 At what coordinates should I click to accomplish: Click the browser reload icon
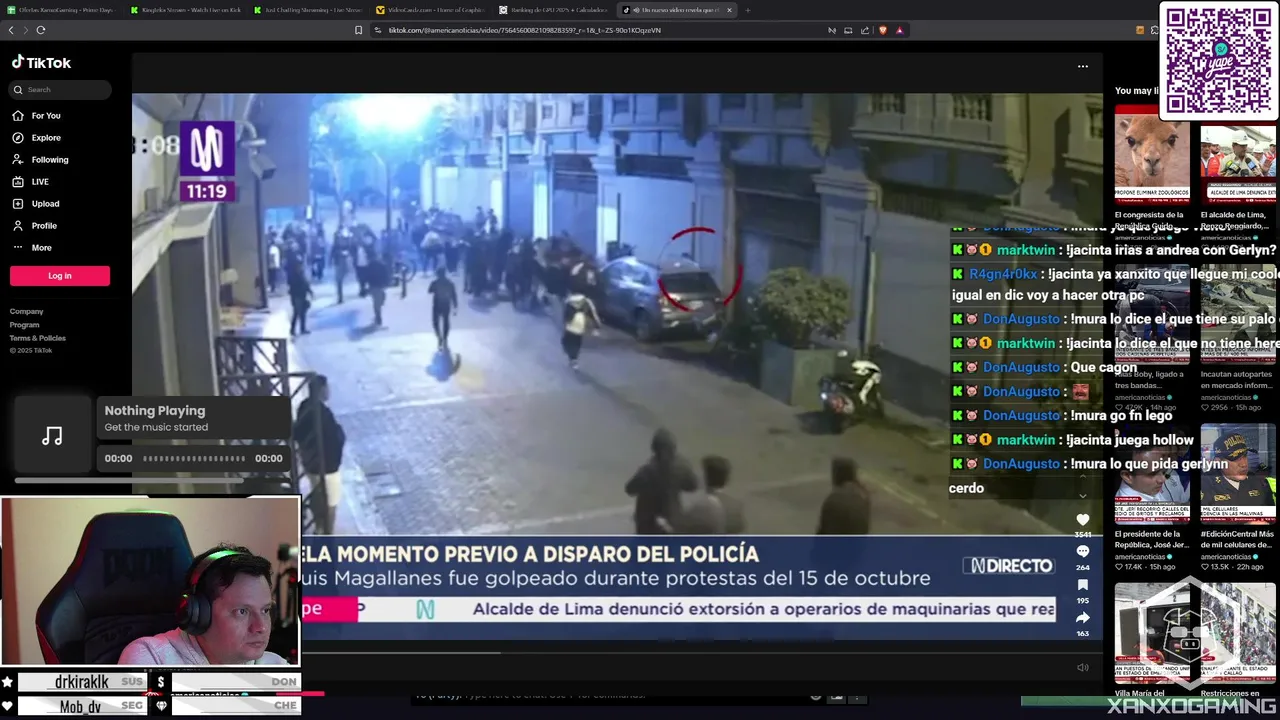pyautogui.click(x=41, y=30)
